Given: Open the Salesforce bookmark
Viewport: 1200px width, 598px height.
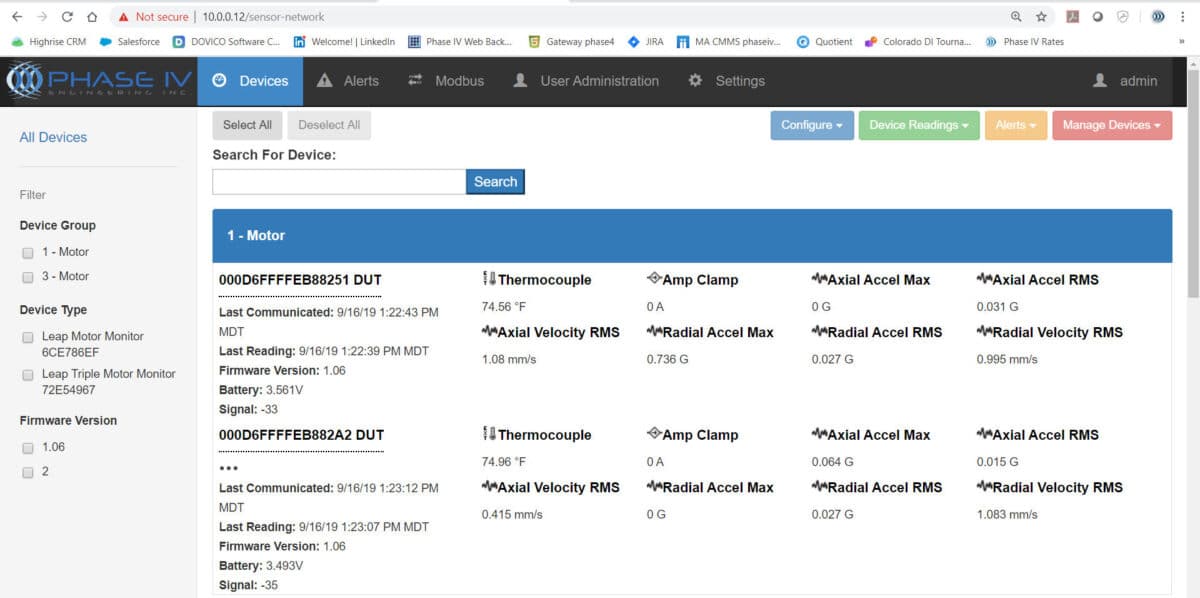Looking at the screenshot, I should pyautogui.click(x=131, y=42).
